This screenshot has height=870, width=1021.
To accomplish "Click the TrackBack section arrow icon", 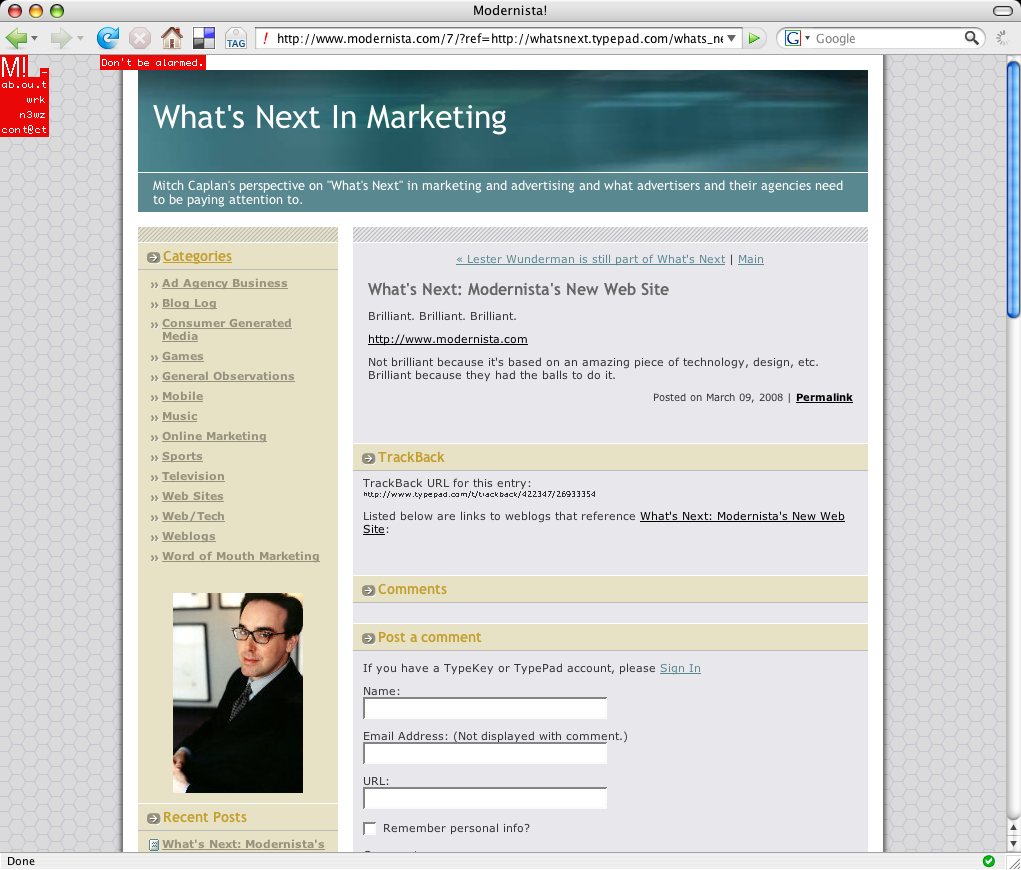I will coord(368,458).
